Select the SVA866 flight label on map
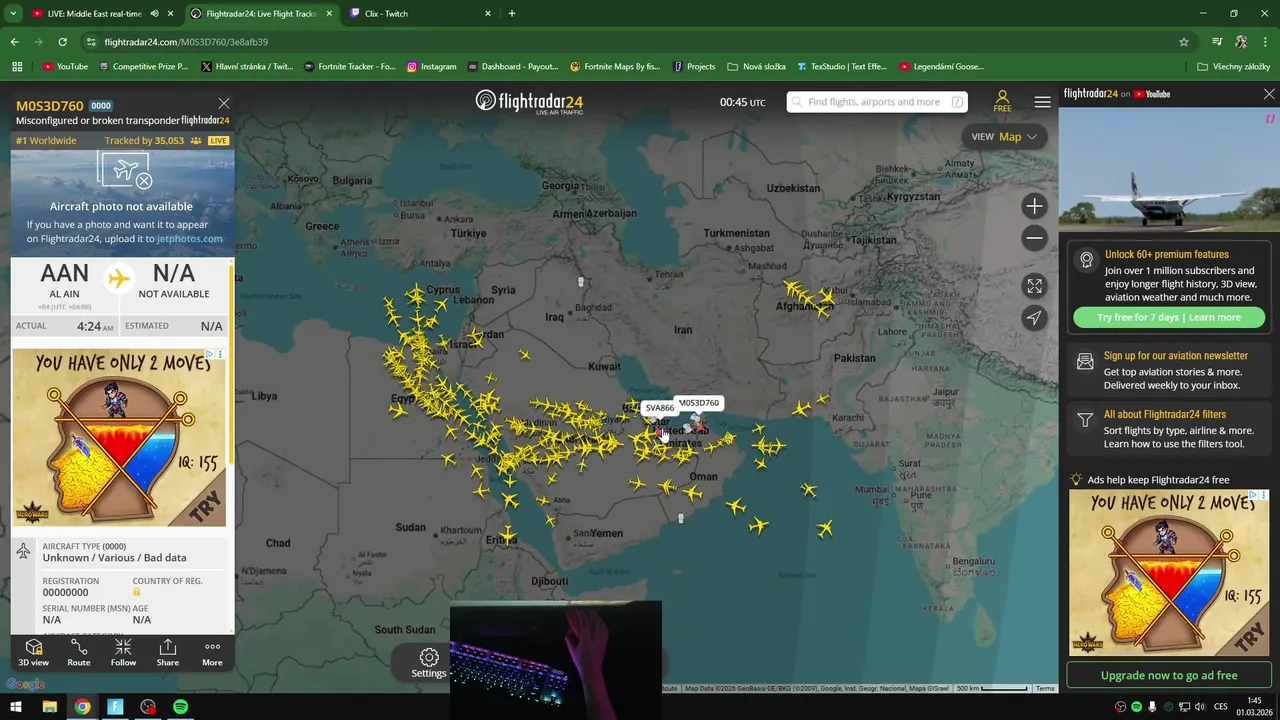This screenshot has height=720, width=1280. (659, 408)
